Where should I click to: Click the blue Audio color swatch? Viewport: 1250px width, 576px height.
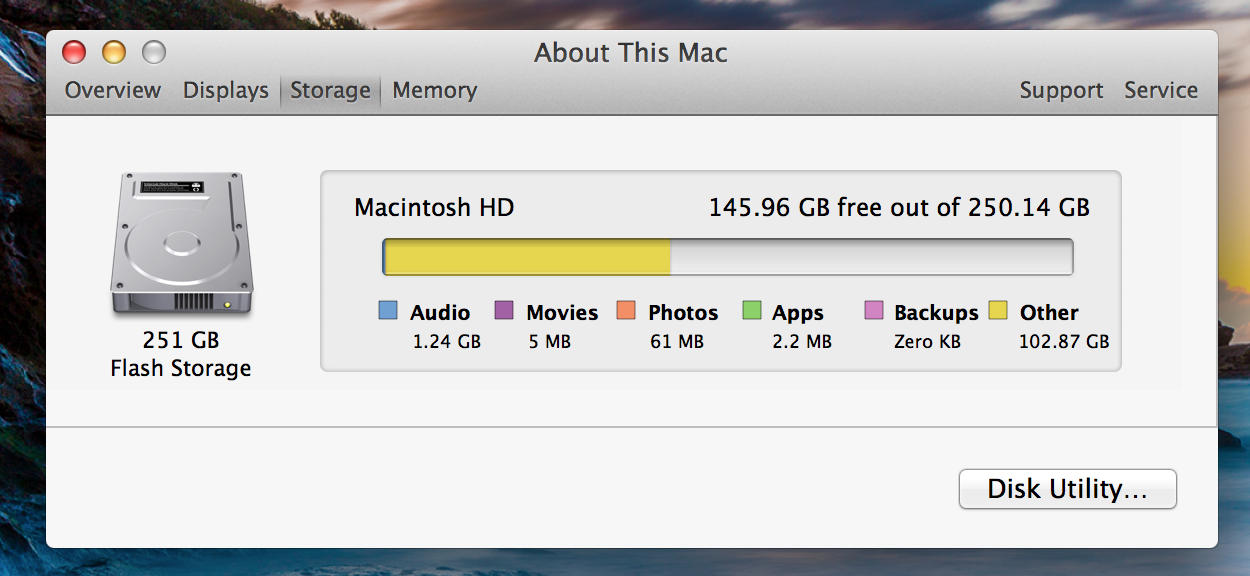point(388,310)
